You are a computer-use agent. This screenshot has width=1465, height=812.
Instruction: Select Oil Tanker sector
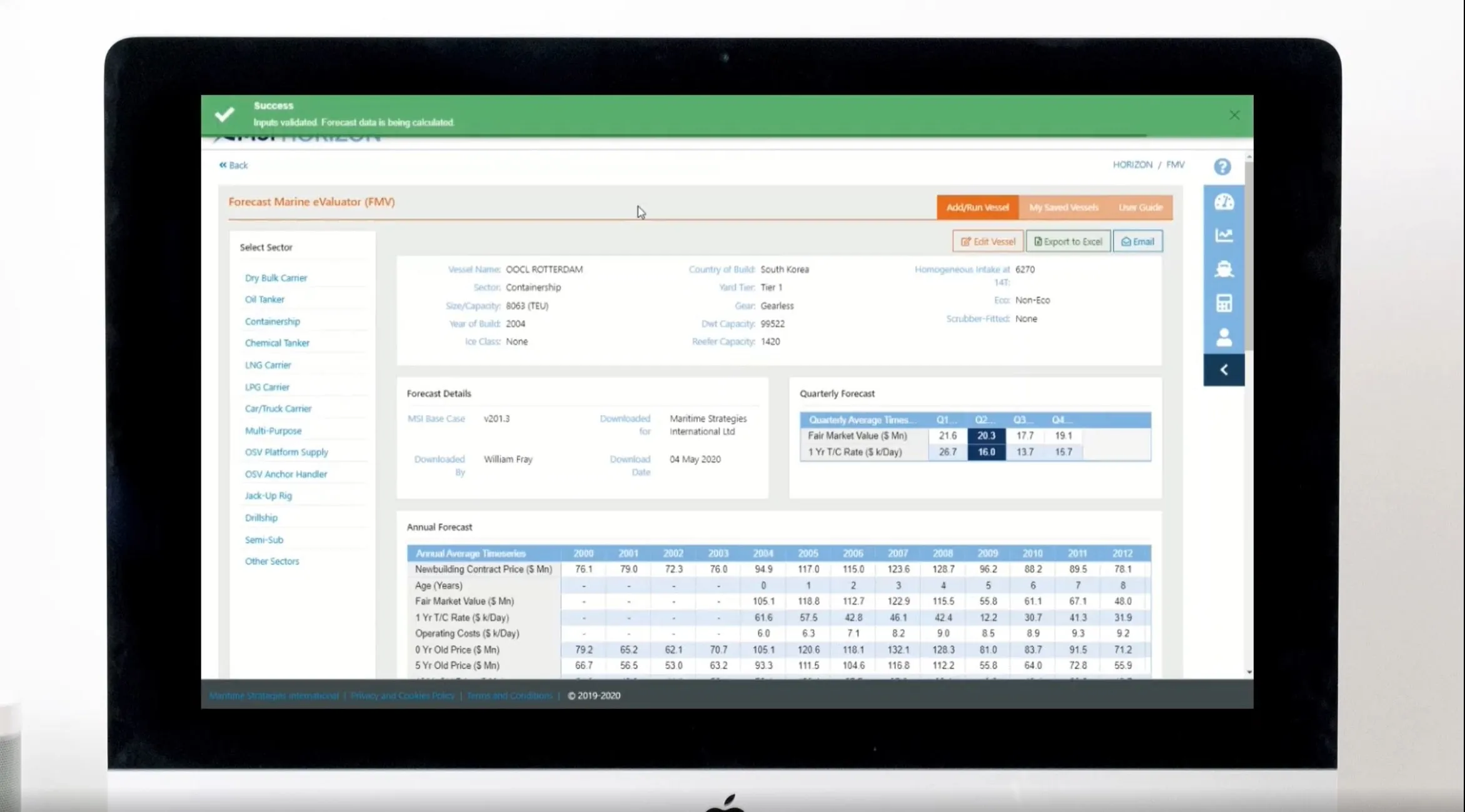264,299
